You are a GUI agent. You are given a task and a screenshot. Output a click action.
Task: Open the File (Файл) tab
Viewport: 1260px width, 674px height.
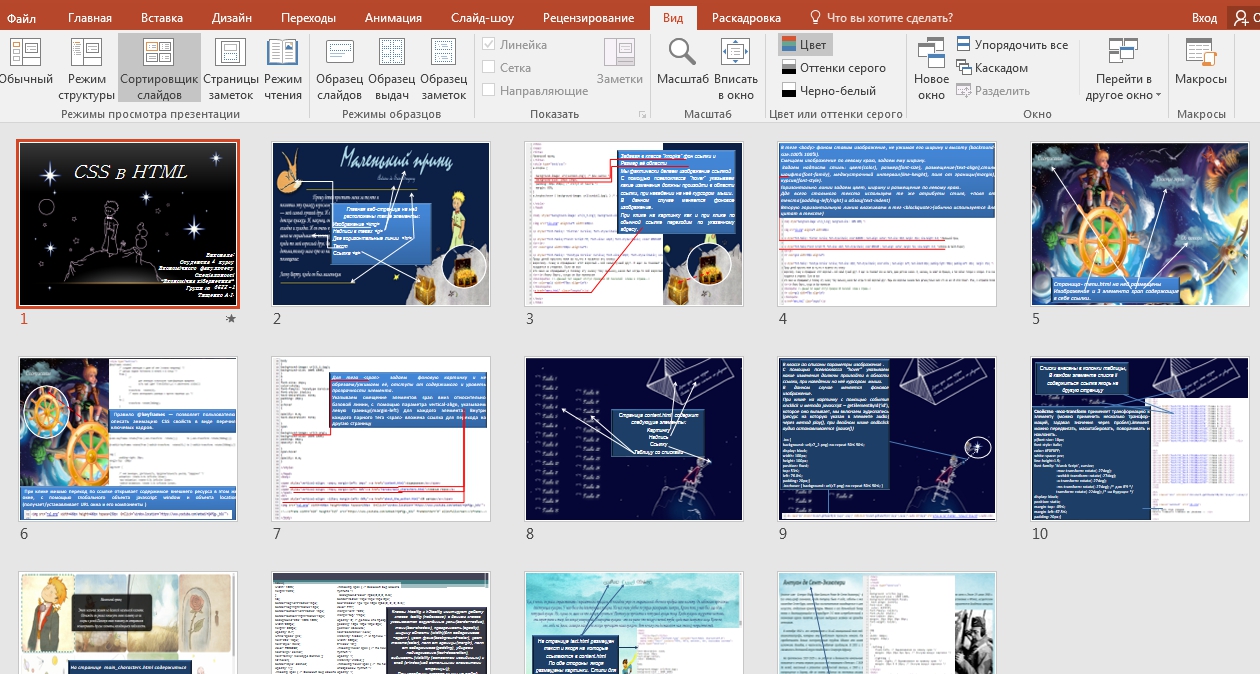[x=21, y=17]
